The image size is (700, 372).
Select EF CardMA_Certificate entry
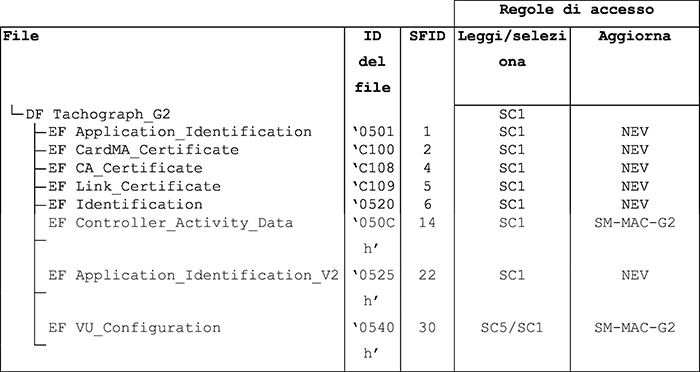point(143,150)
